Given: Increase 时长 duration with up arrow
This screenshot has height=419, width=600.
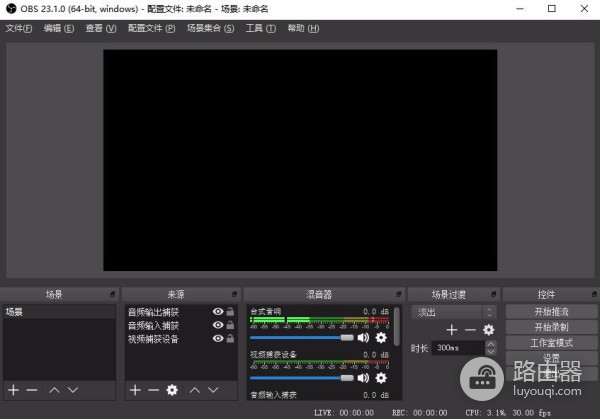Looking at the screenshot, I should (x=491, y=344).
